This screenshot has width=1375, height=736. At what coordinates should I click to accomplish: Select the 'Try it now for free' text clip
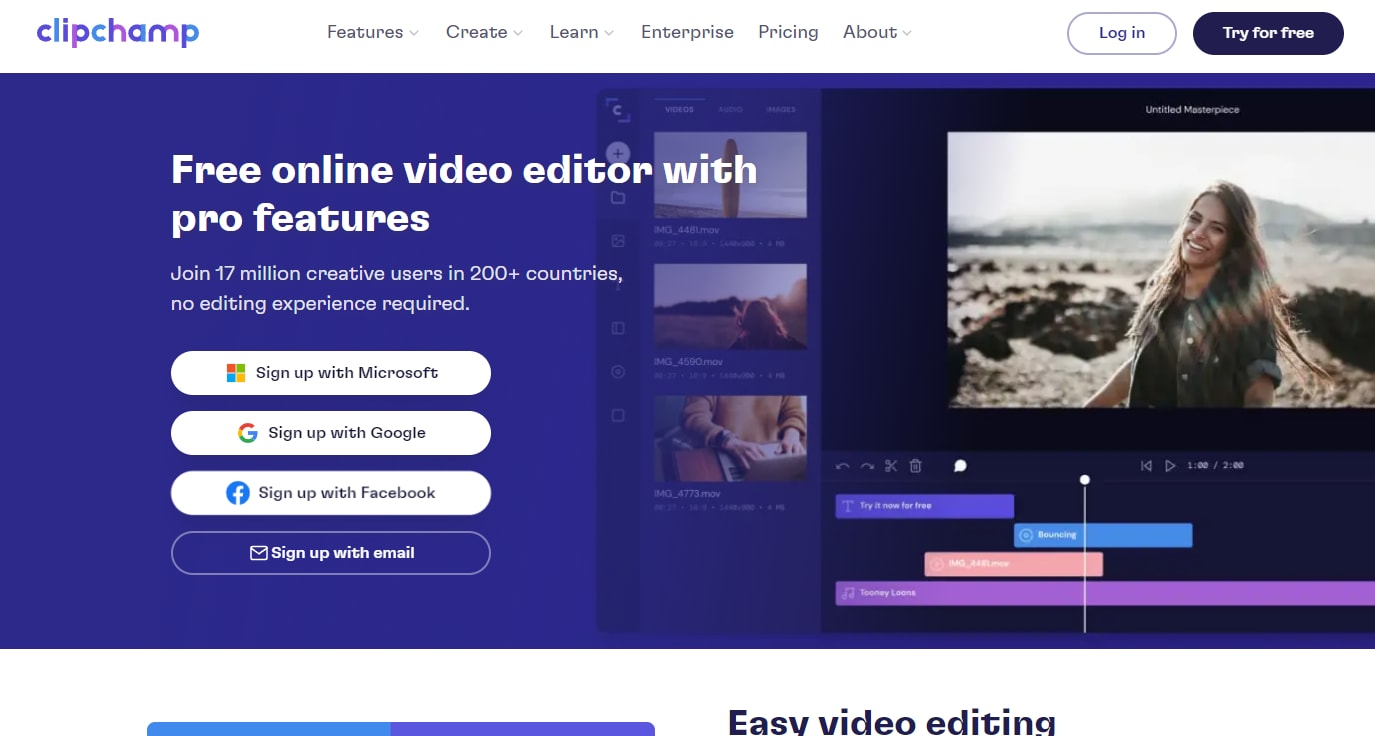[x=924, y=506]
